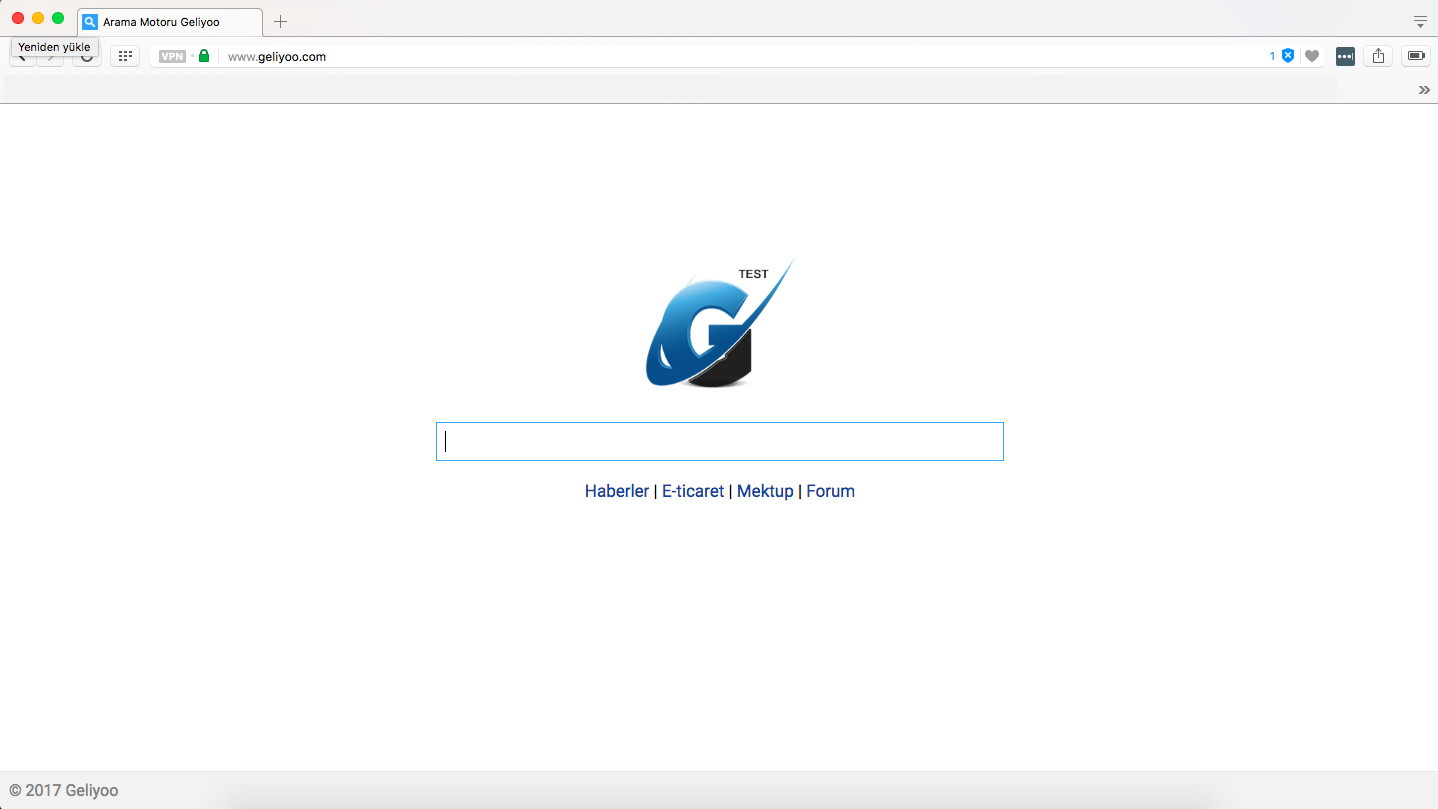Expand the bookmarks bar overflow chevron

tap(1424, 90)
